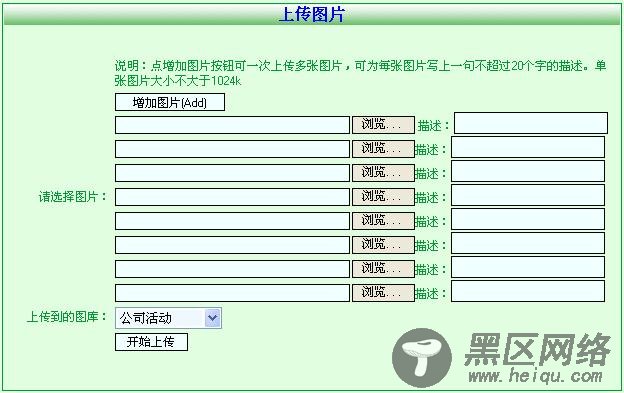Click the first row's 浏览 button
This screenshot has height=393, width=624.
tap(383, 125)
